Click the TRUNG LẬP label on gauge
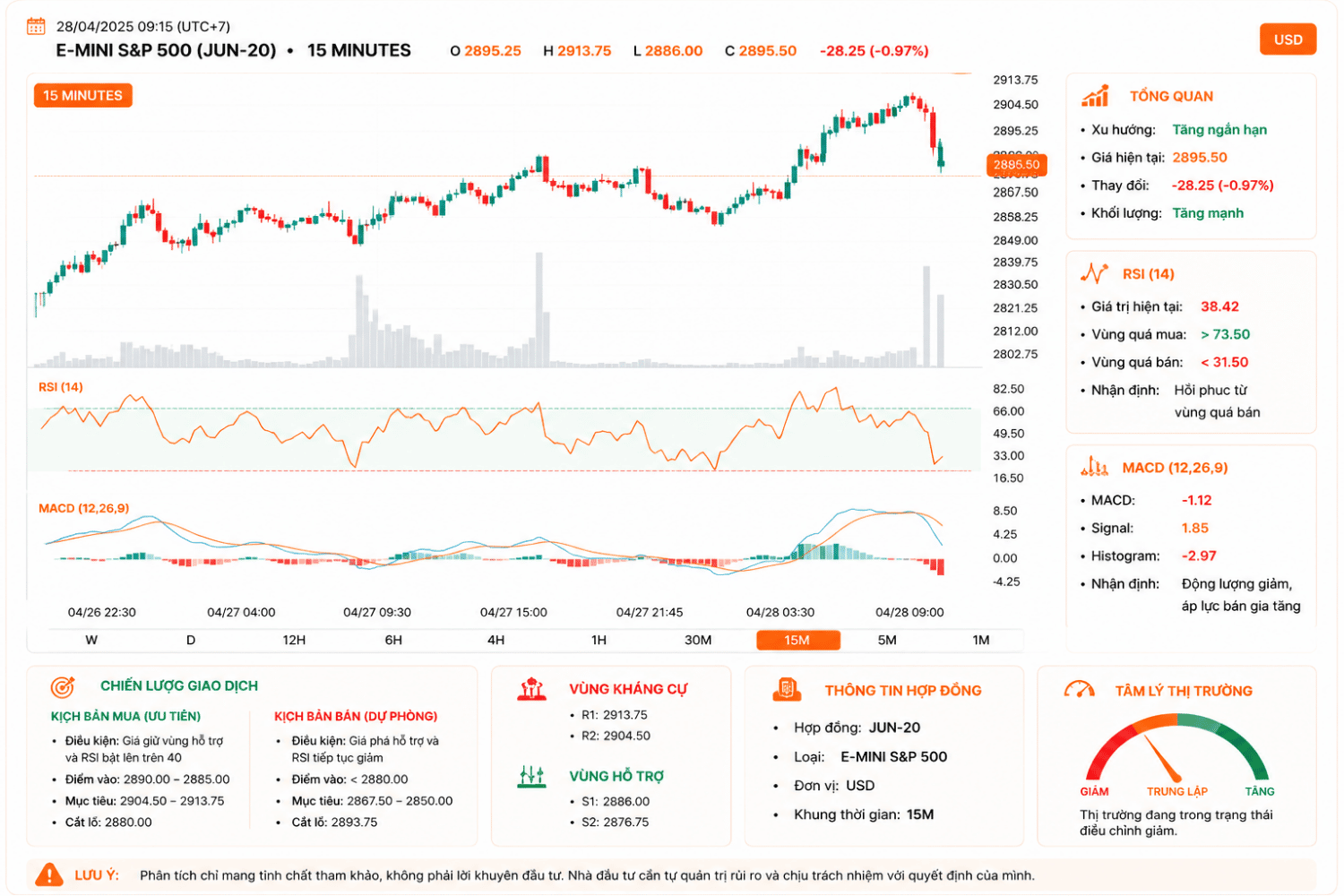The image size is (1344, 896). tap(1177, 791)
